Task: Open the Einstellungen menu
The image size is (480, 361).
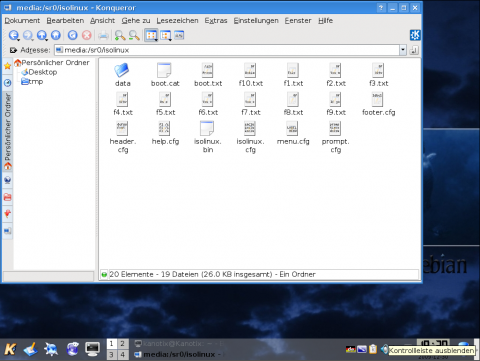Action: coord(256,21)
